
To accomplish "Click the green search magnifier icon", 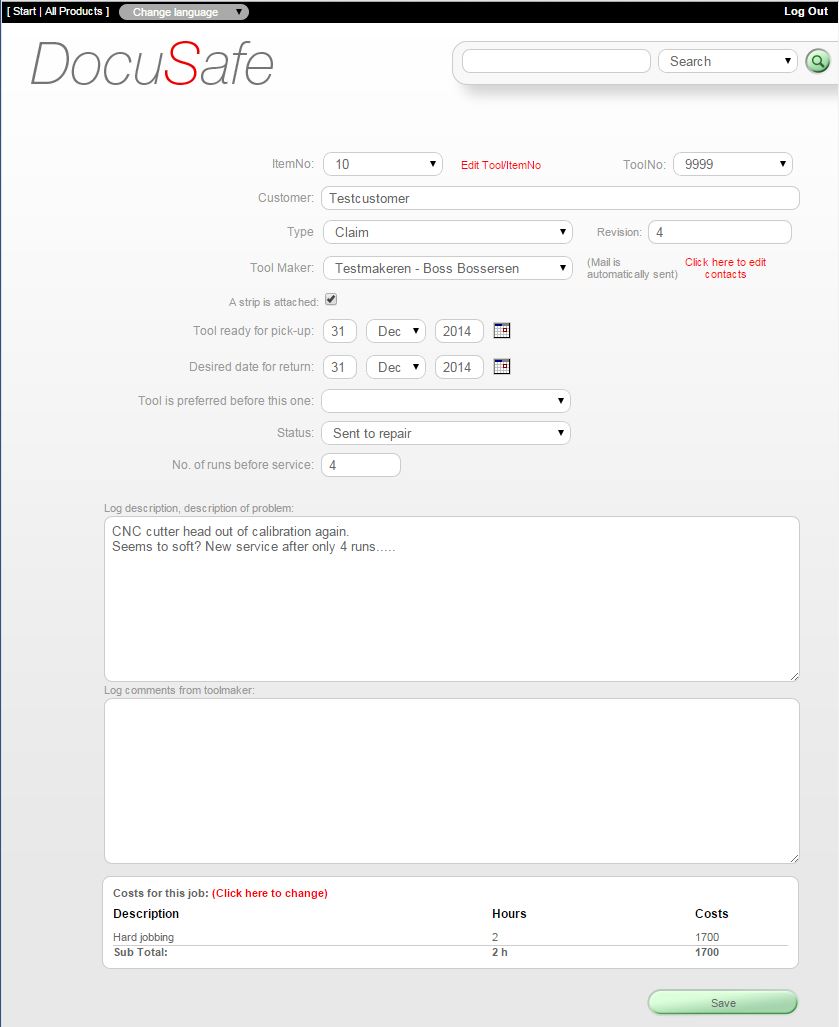I will 817,62.
